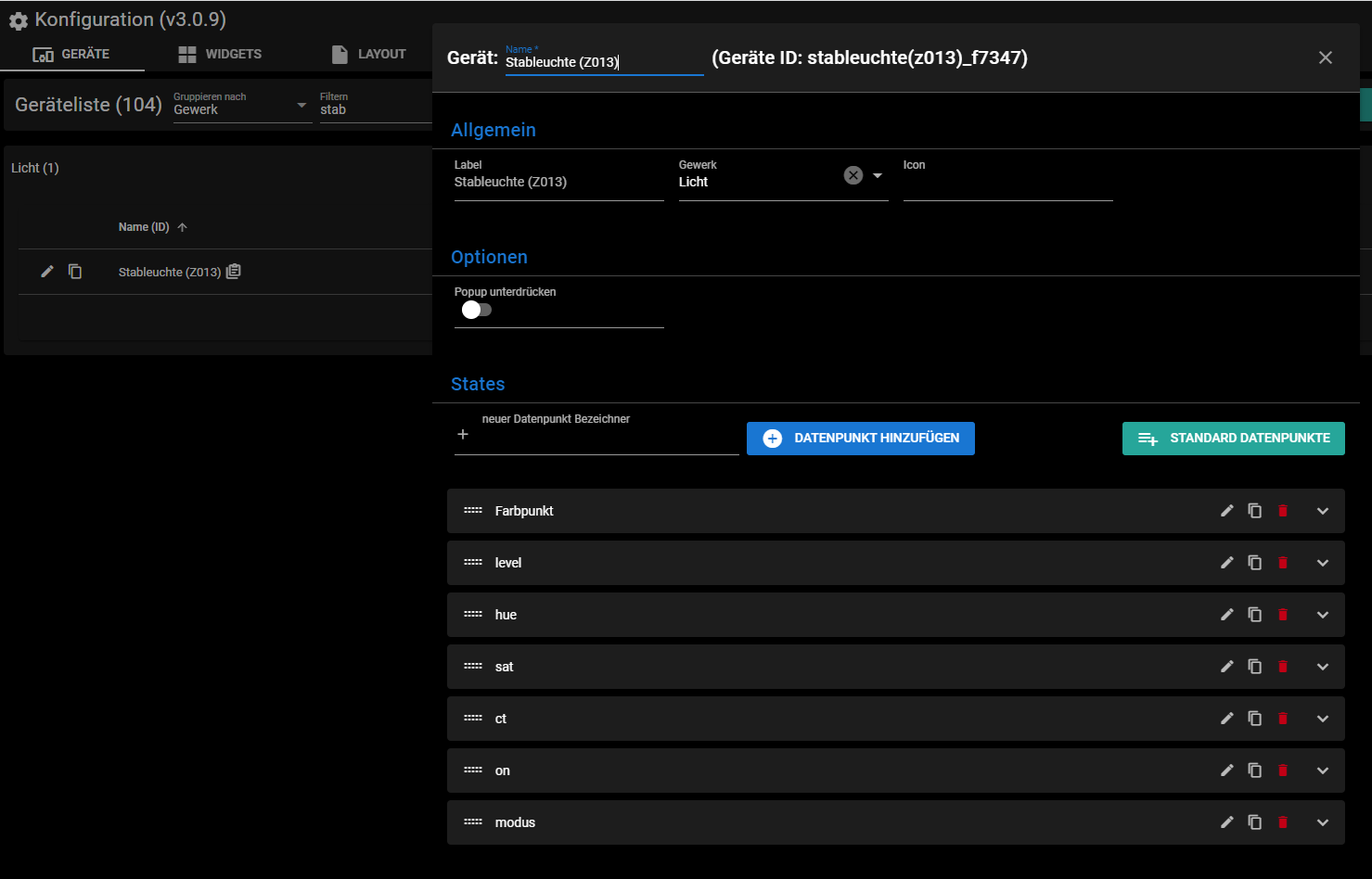Expand the level row chevron
The width and height of the screenshot is (1372, 879).
tap(1323, 563)
